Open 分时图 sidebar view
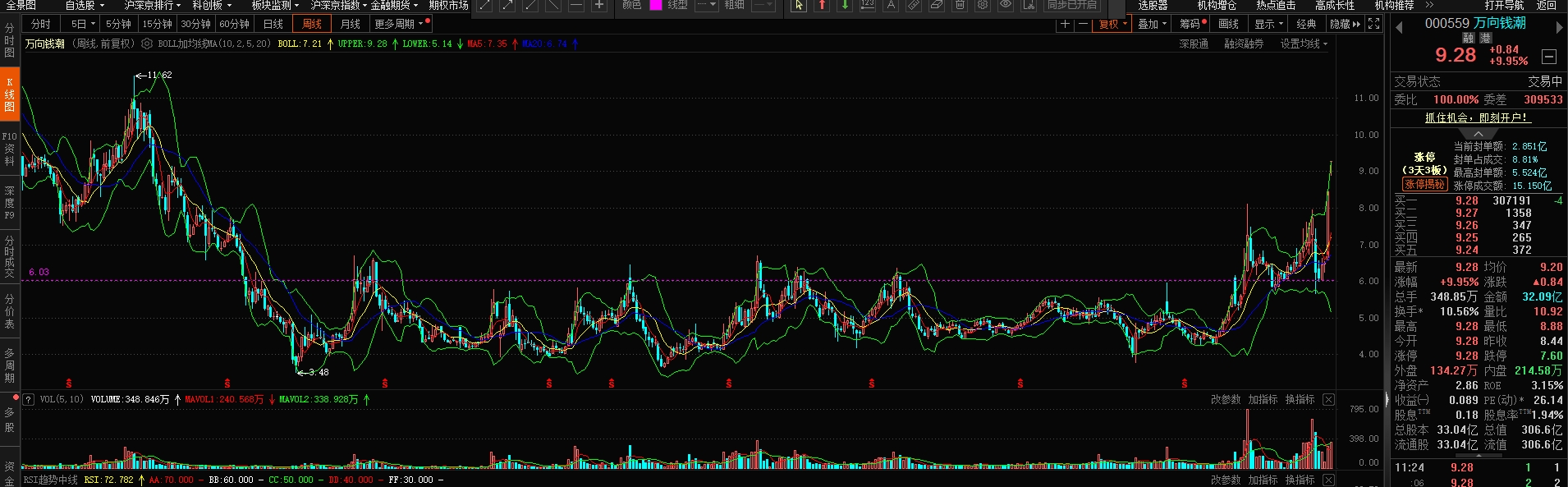1568x487 pixels. coord(10,40)
